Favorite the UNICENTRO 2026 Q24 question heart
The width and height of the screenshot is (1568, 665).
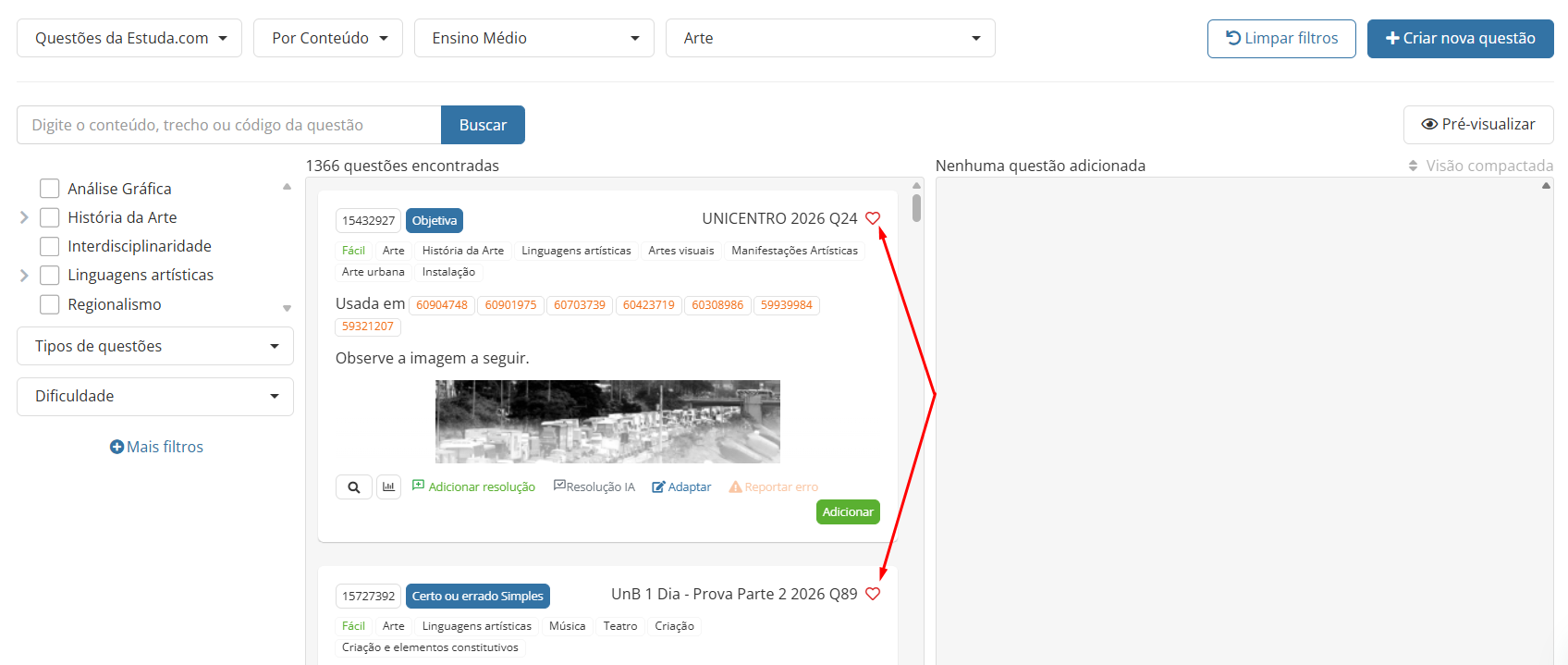pos(873,218)
